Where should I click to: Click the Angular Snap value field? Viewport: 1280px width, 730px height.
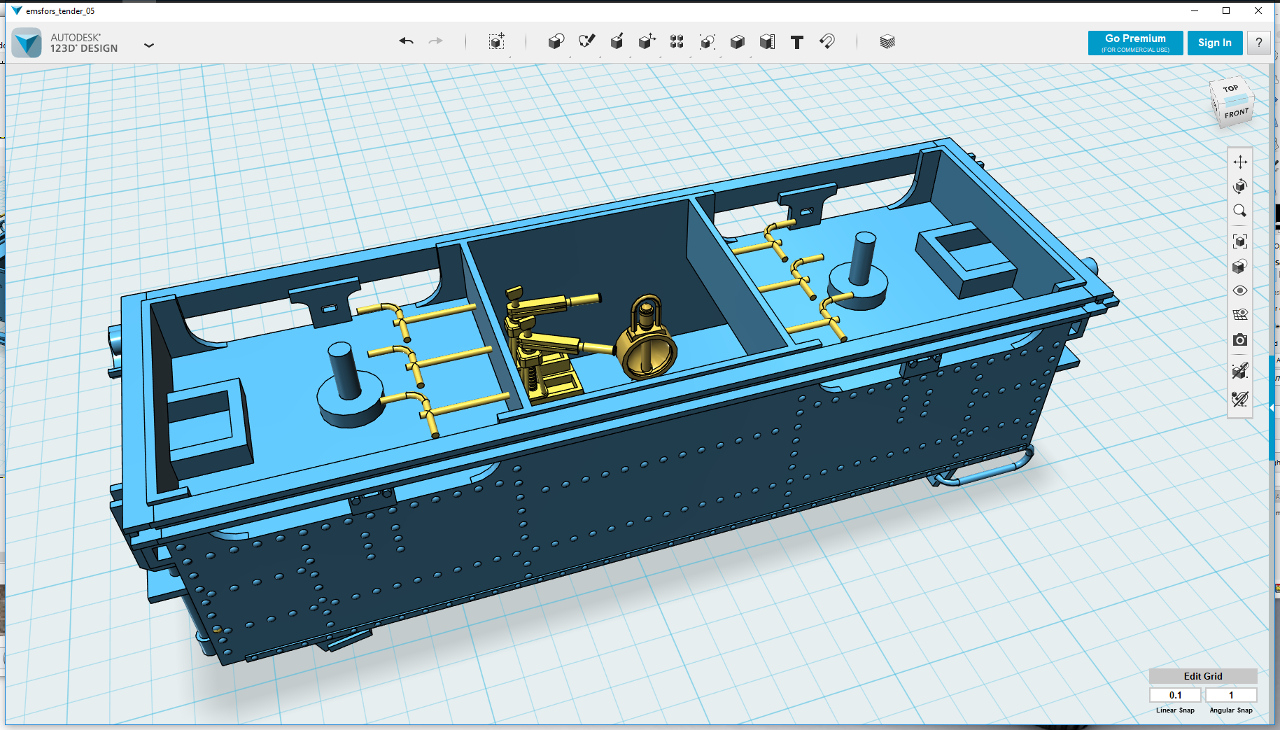pos(1231,695)
